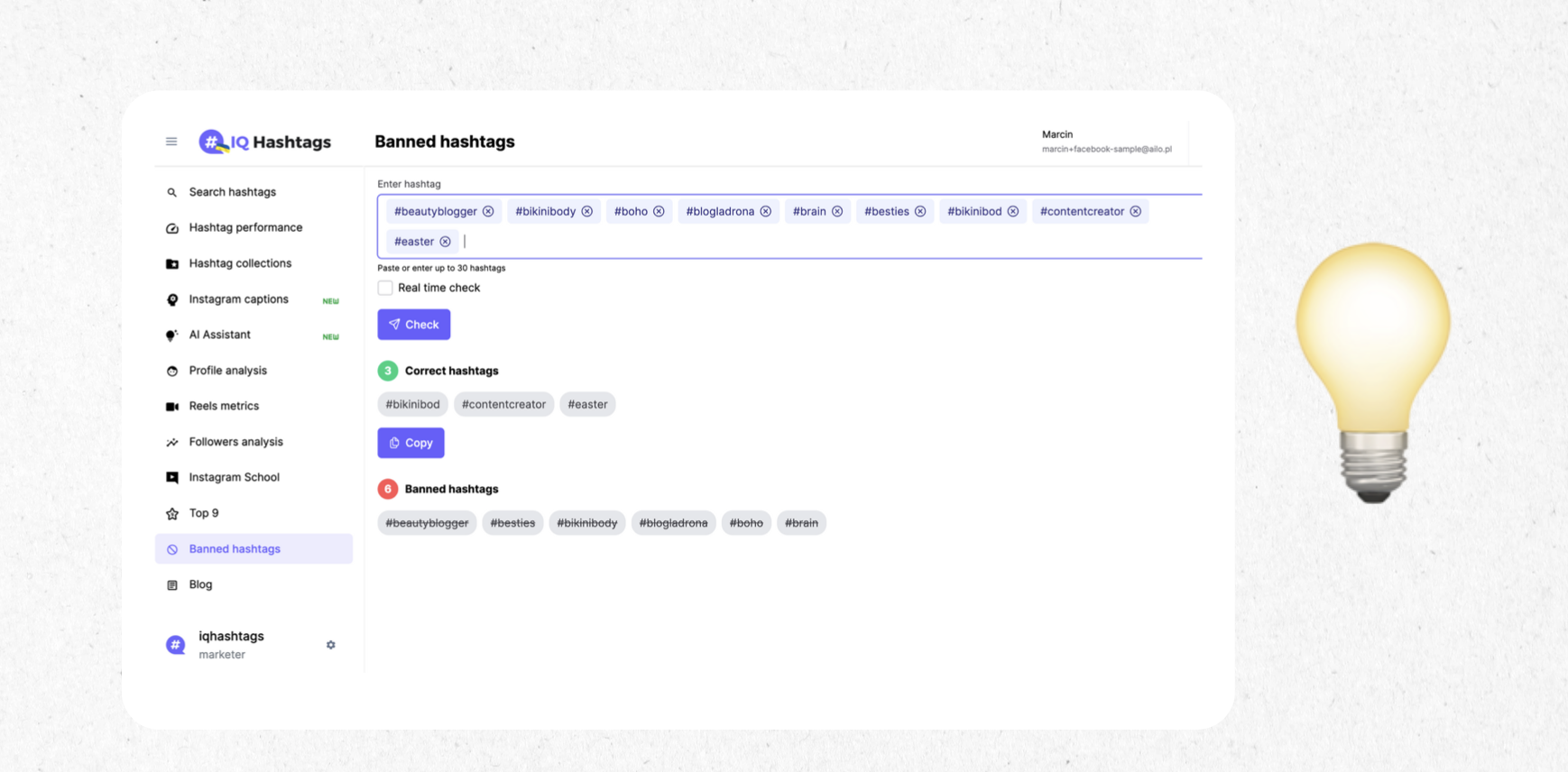Open the hamburger menu icon
The height and width of the screenshot is (772, 1568).
[171, 142]
